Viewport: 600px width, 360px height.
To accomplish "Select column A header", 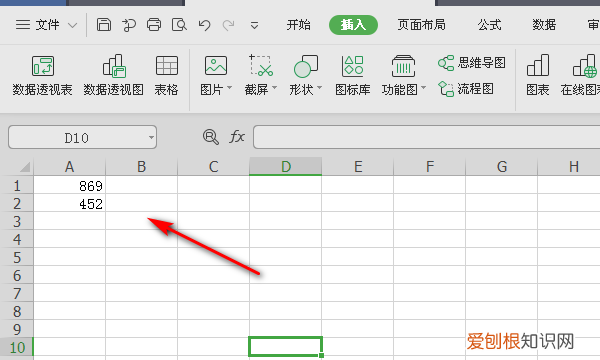I will (x=69, y=167).
